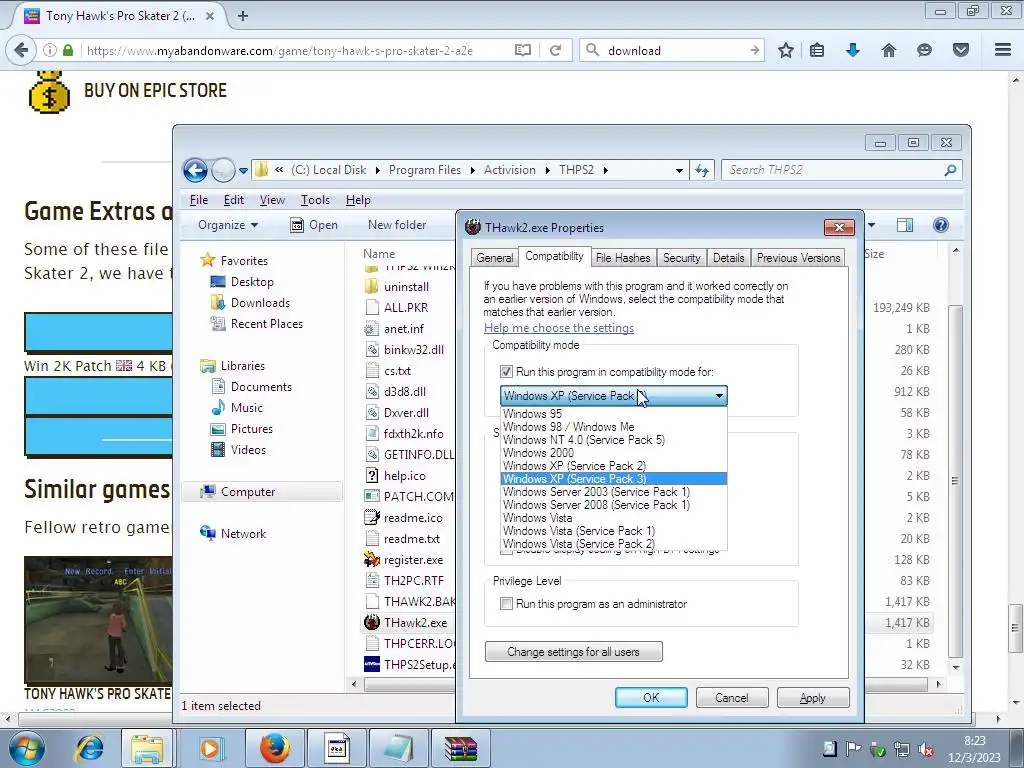Open Documents library in sidebar

pos(261,387)
